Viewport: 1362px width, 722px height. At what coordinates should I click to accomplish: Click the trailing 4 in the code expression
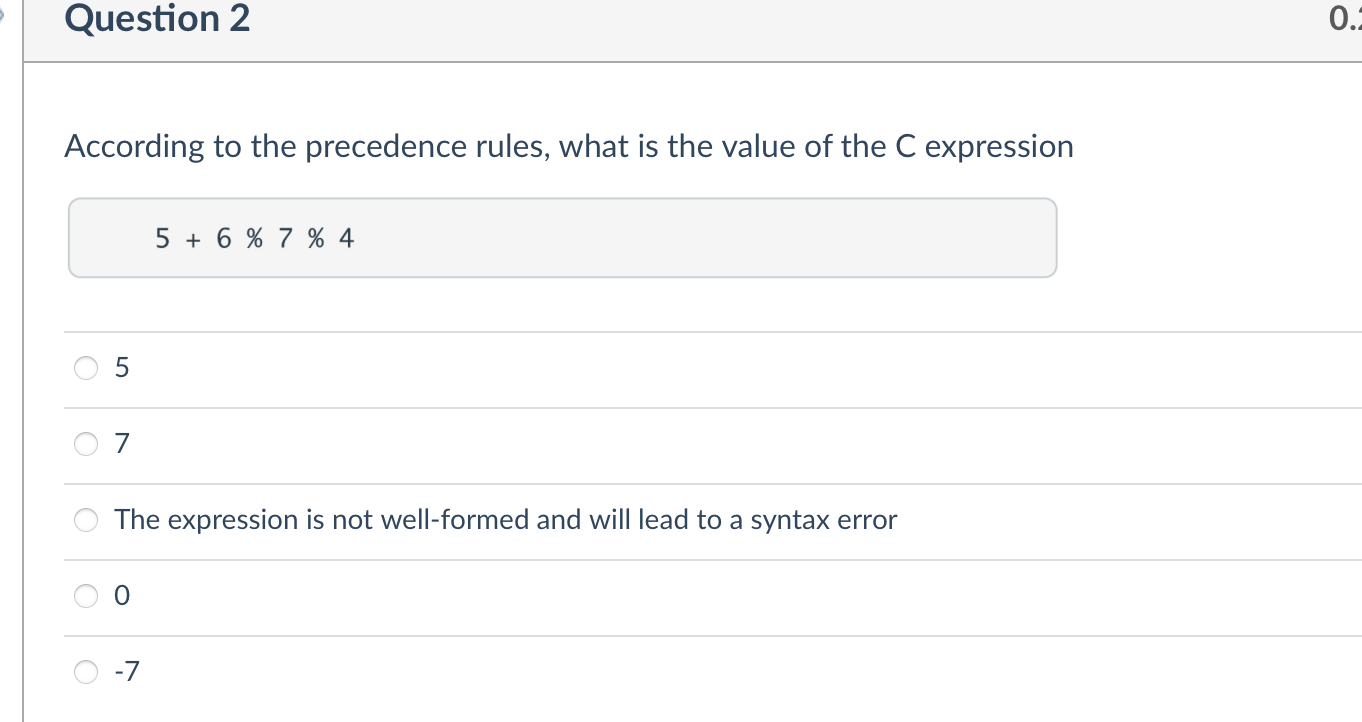point(346,239)
